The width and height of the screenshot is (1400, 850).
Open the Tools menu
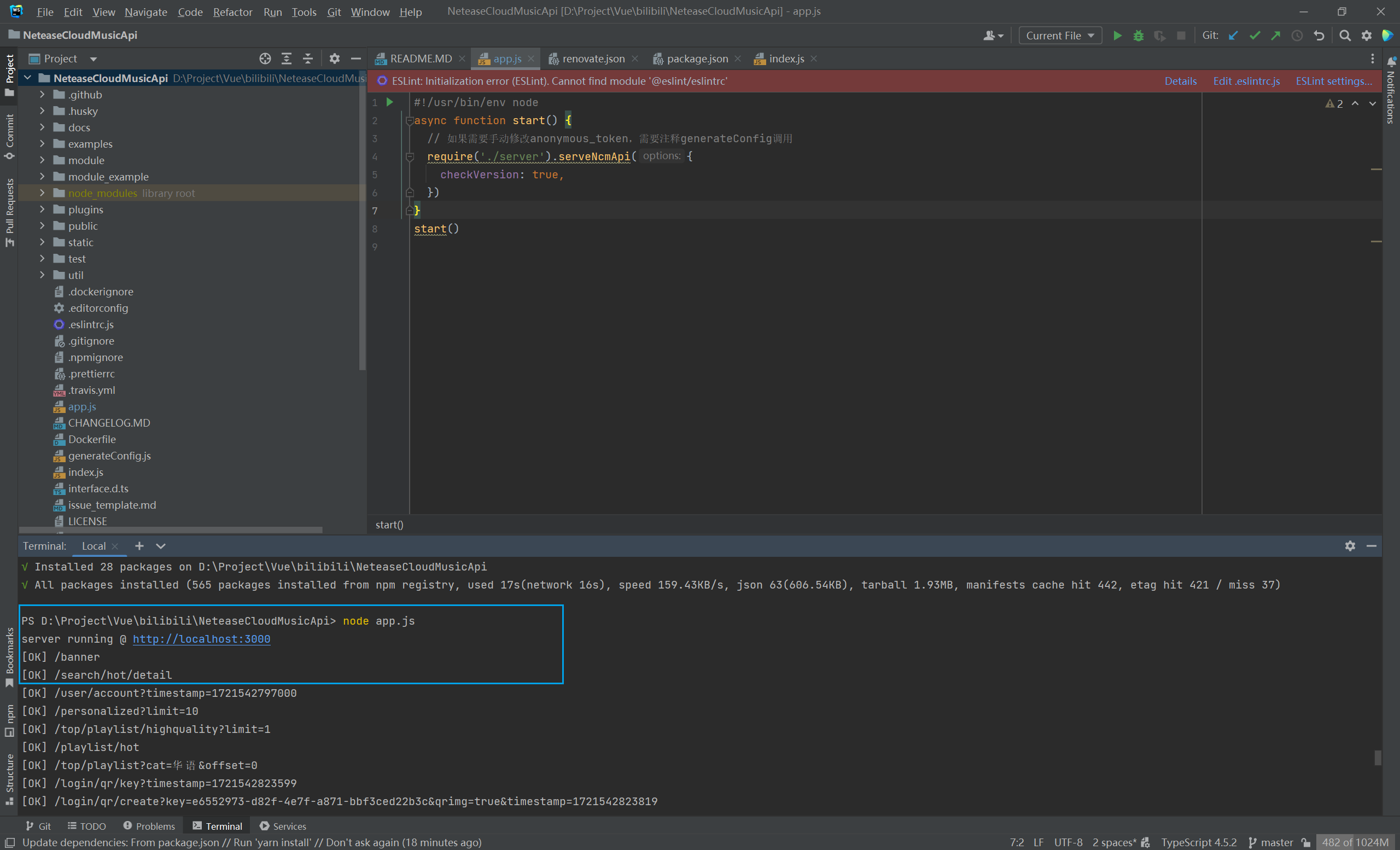[x=304, y=11]
